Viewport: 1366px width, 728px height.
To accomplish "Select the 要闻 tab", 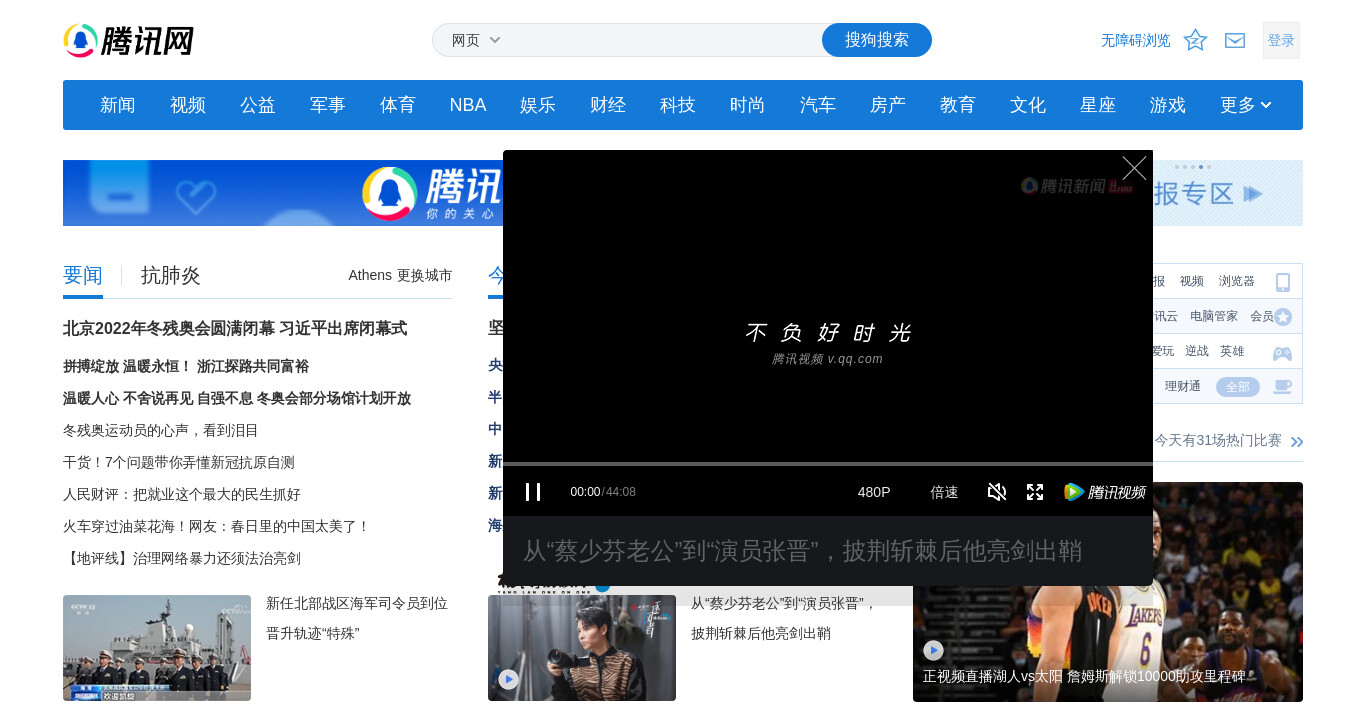I will (83, 275).
